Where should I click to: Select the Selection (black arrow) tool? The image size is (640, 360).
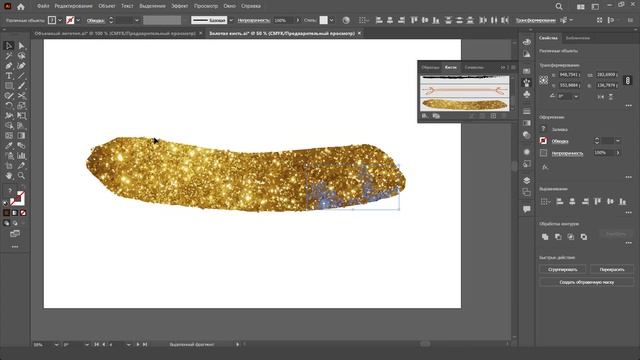tap(9, 46)
